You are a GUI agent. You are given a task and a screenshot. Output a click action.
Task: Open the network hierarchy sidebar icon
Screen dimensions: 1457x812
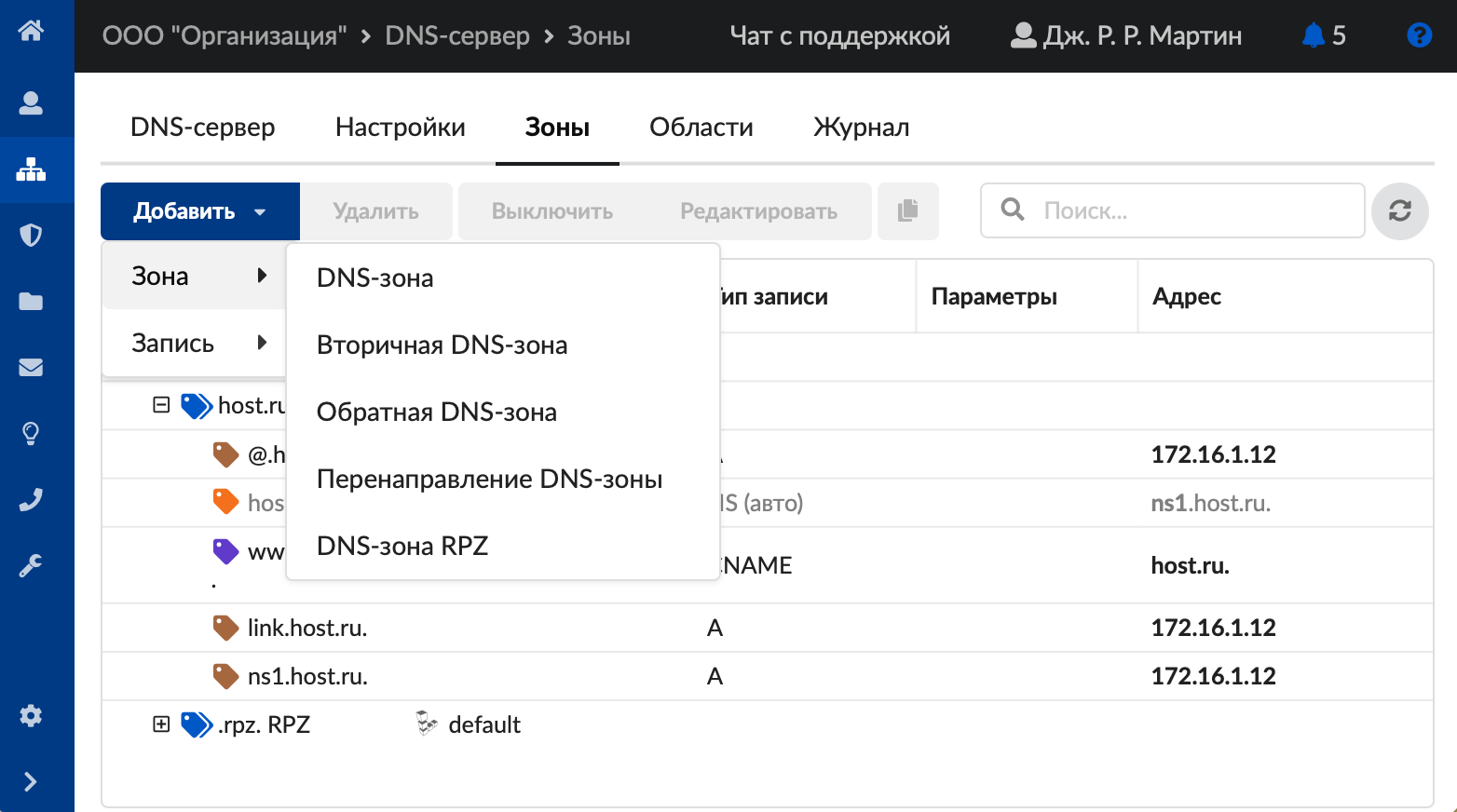[31, 169]
